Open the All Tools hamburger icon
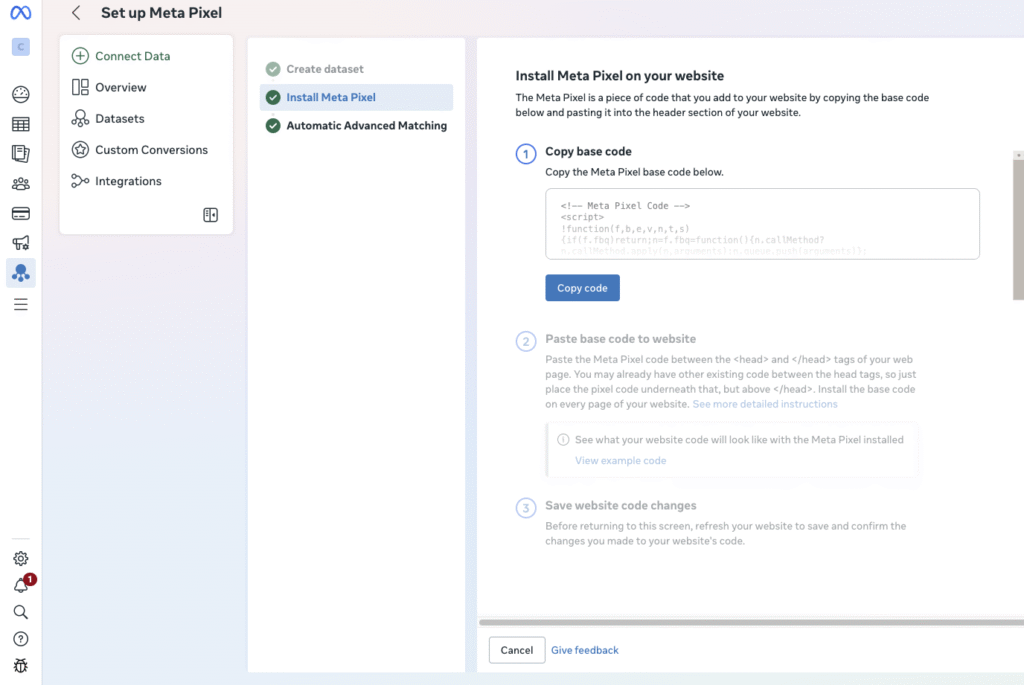The height and width of the screenshot is (685, 1024). [20, 303]
